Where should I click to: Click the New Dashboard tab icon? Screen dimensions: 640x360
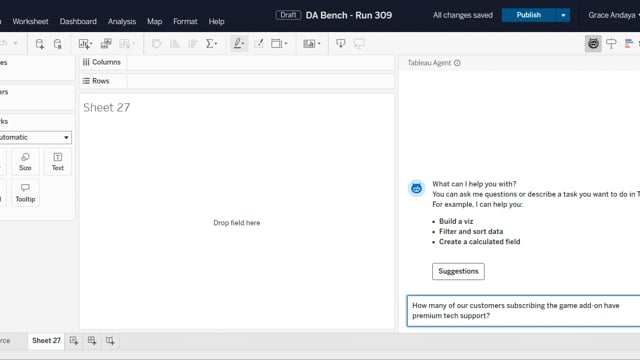tap(92, 340)
